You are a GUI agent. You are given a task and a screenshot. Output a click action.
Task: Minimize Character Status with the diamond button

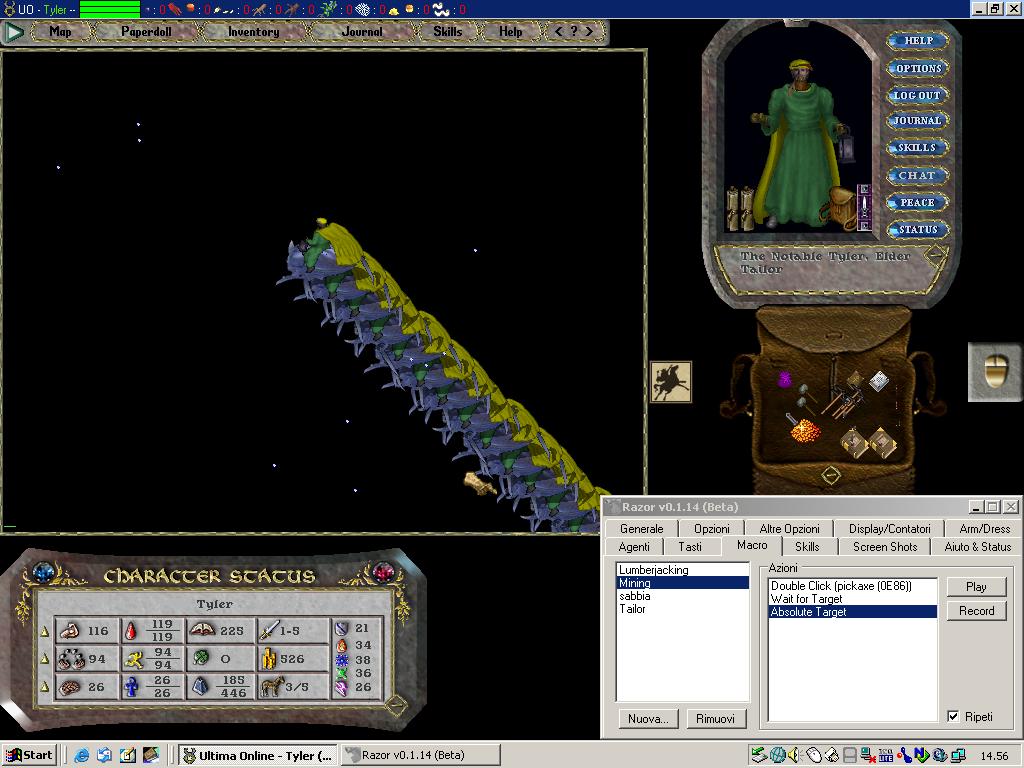point(396,705)
